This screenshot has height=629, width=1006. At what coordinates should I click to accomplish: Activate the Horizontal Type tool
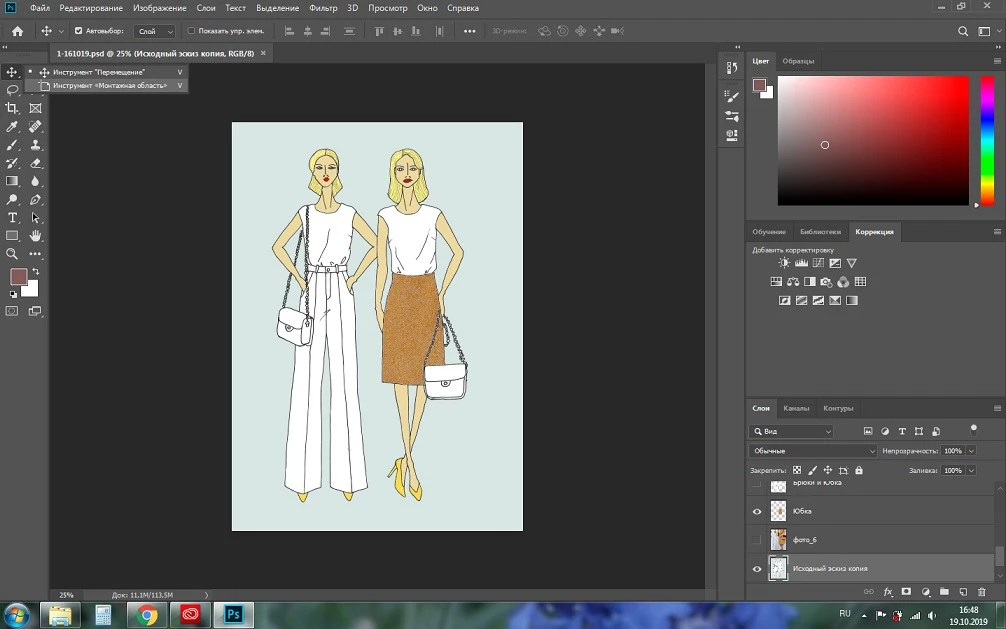tap(12, 217)
